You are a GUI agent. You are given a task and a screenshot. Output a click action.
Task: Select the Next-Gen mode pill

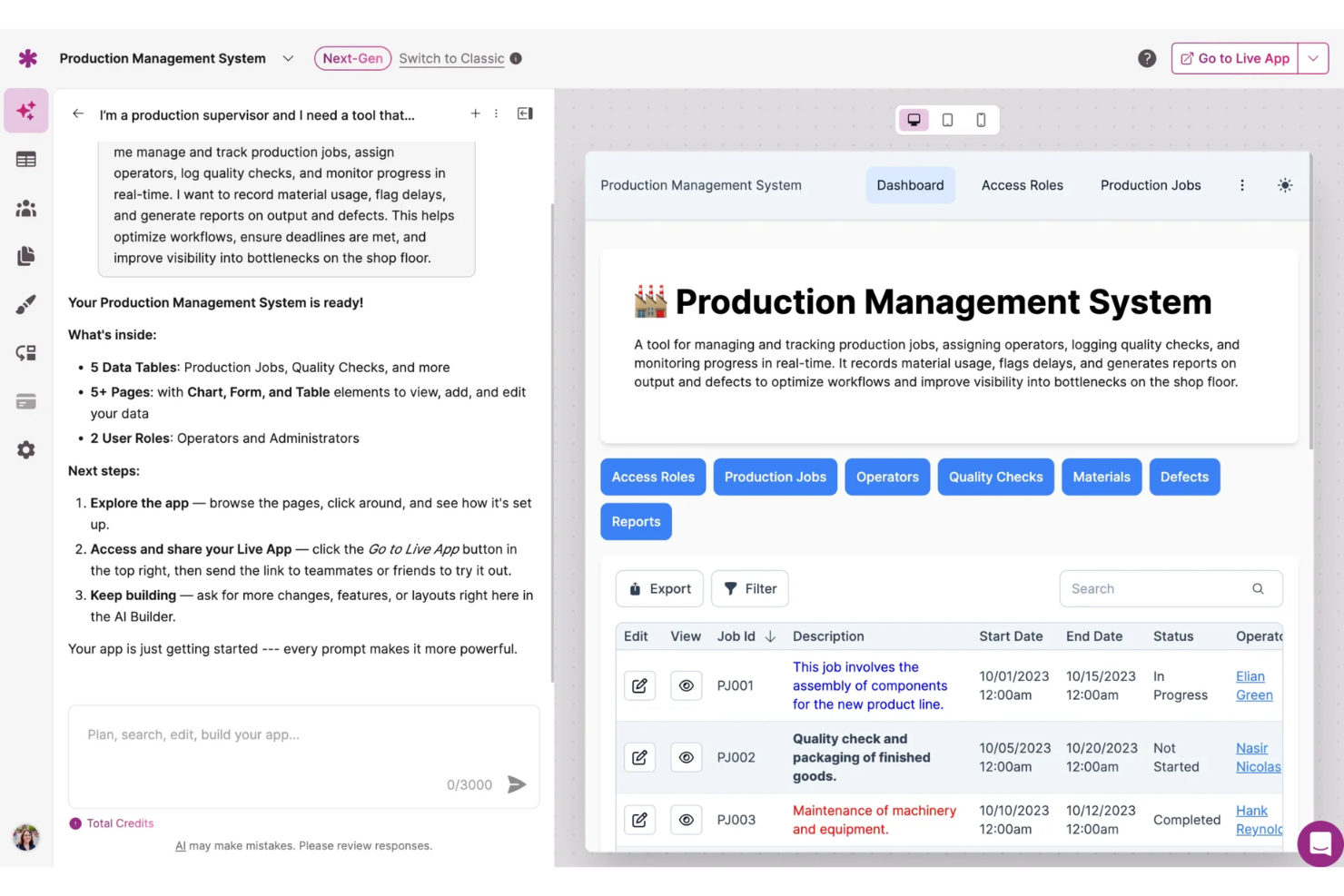[x=352, y=58]
